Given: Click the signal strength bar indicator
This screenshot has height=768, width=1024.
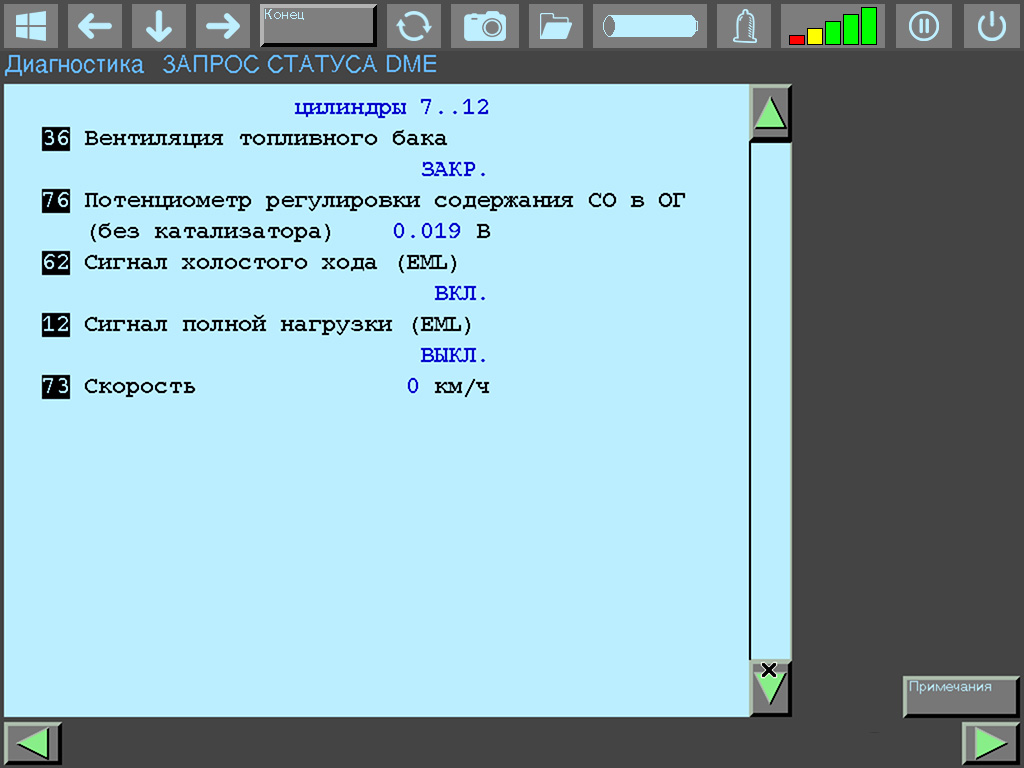Looking at the screenshot, I should tap(832, 26).
